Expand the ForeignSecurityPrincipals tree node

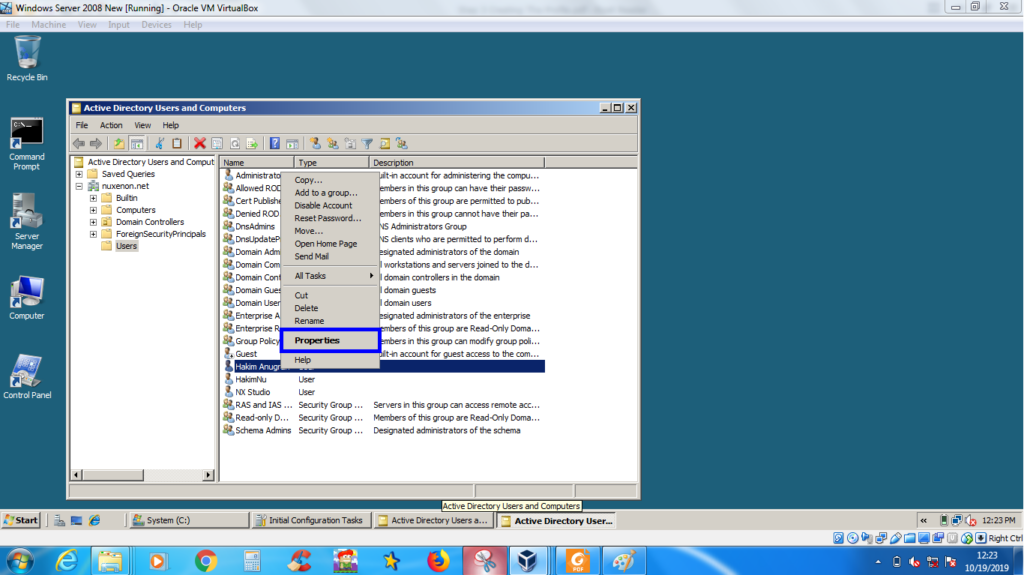click(93, 234)
